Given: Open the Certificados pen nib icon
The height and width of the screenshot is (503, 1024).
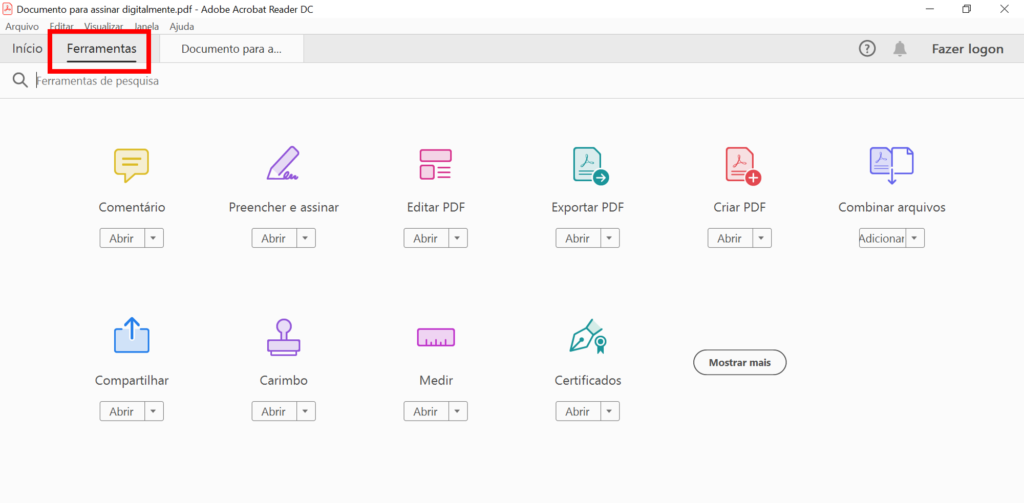Looking at the screenshot, I should pos(588,337).
